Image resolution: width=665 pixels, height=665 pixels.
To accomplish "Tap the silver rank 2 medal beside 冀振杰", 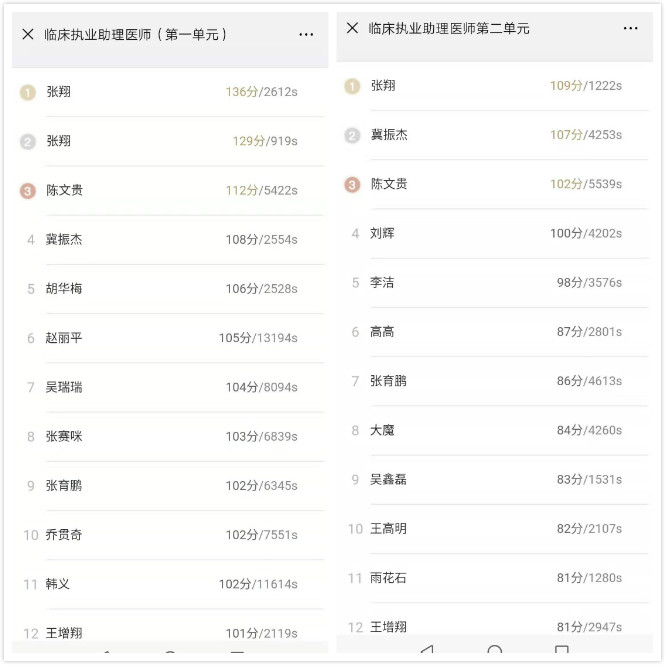I will [x=352, y=135].
